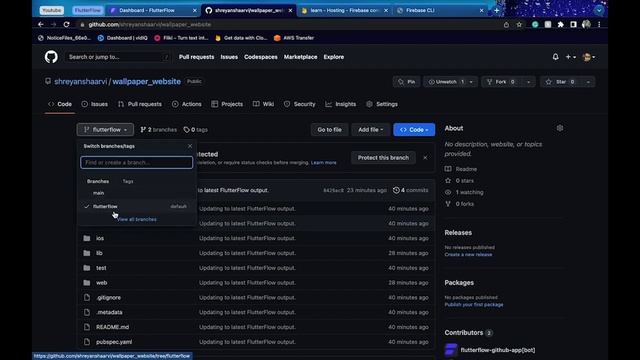Switch to the Branches tab in the popup
The image size is (640, 360).
coord(98,181)
